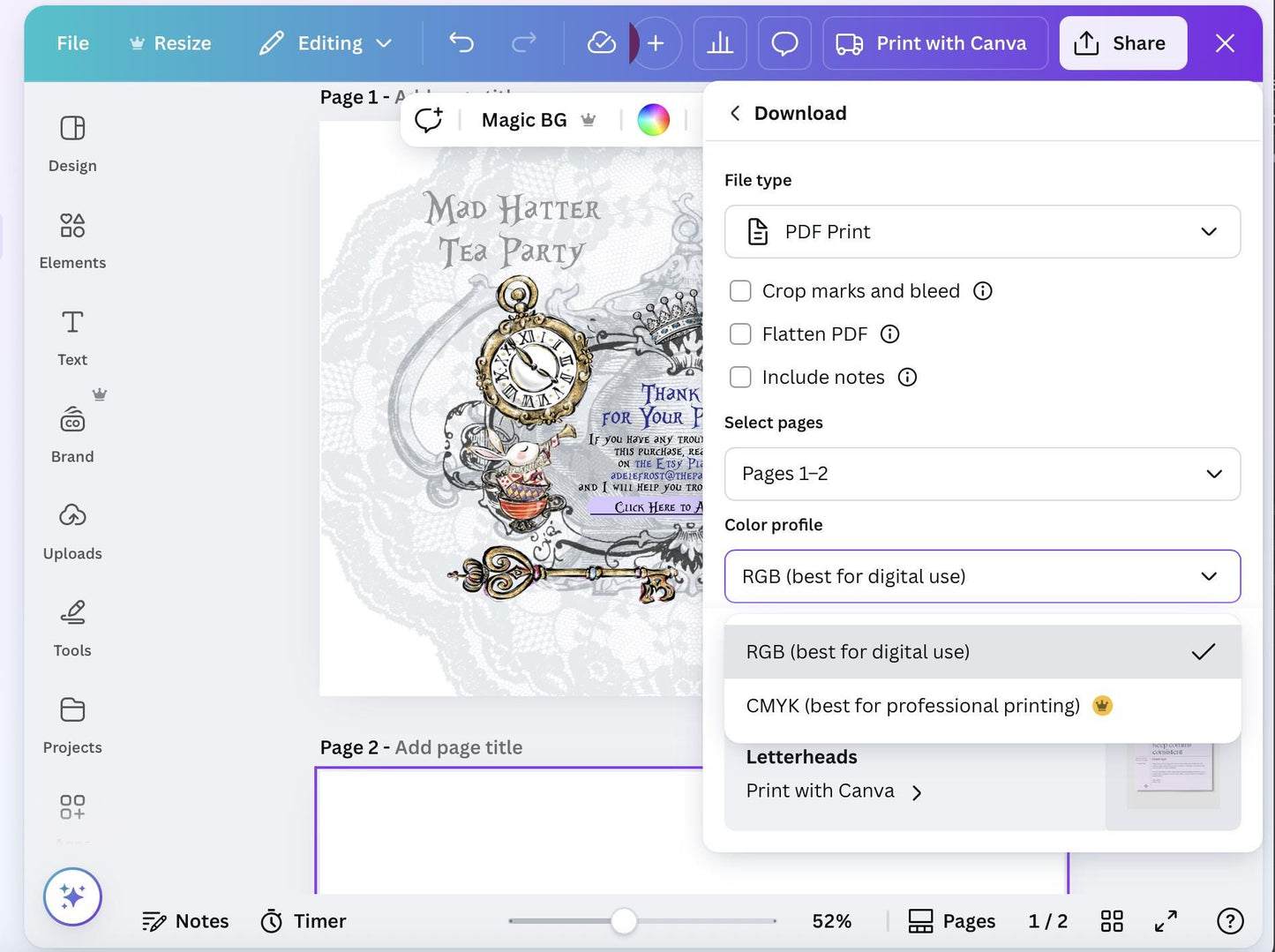Click the Letterheads preview thumbnail

pyautogui.click(x=1174, y=784)
